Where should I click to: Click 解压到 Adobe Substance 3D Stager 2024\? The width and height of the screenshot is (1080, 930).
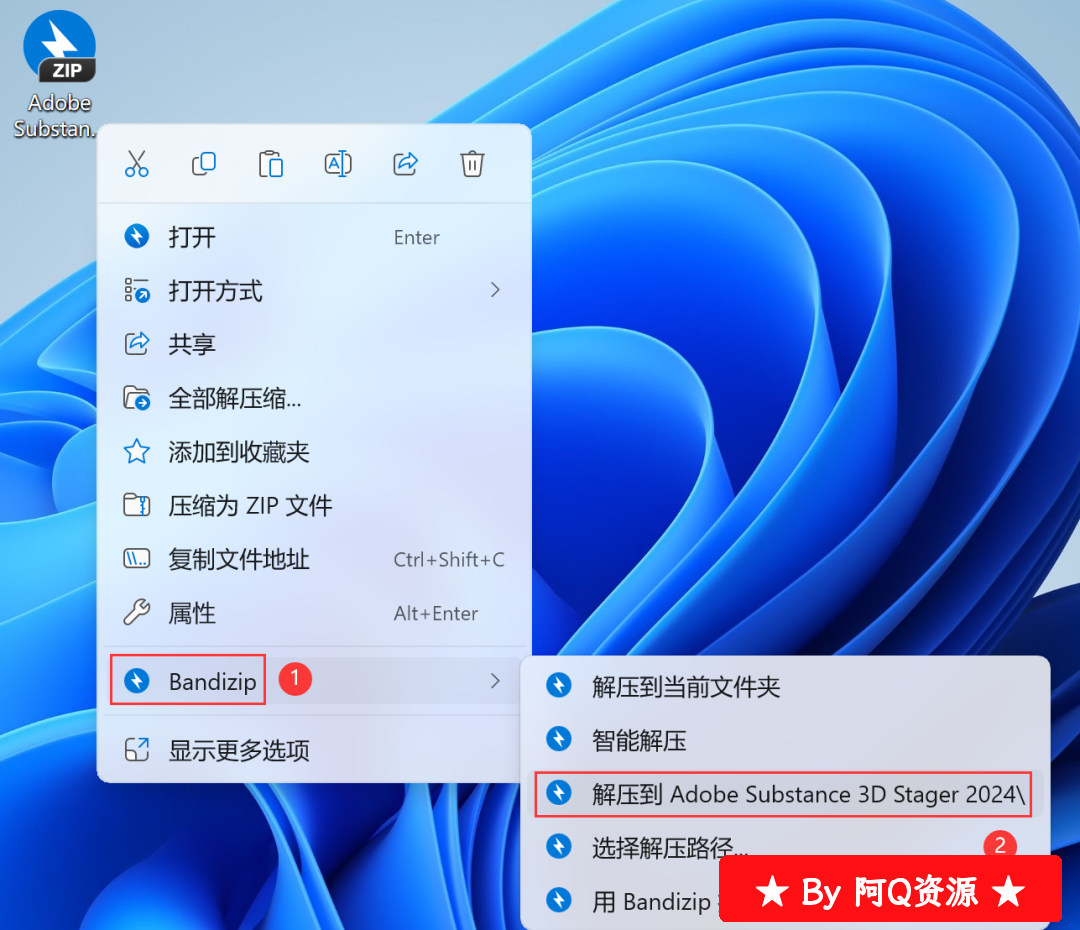[x=785, y=794]
